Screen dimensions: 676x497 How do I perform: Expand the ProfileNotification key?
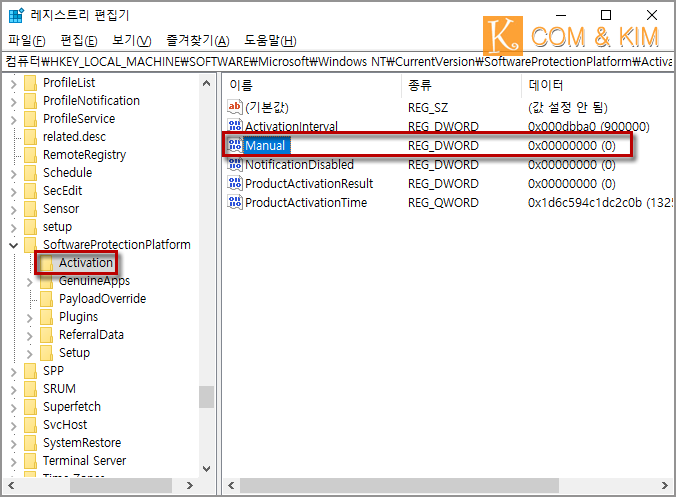coord(13,101)
